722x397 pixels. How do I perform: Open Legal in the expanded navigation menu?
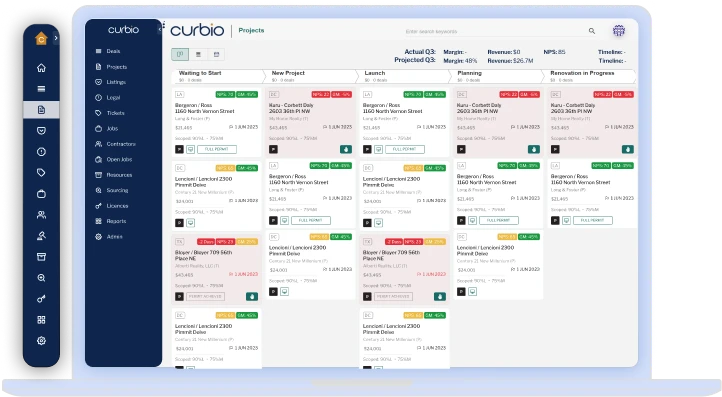tap(108, 98)
